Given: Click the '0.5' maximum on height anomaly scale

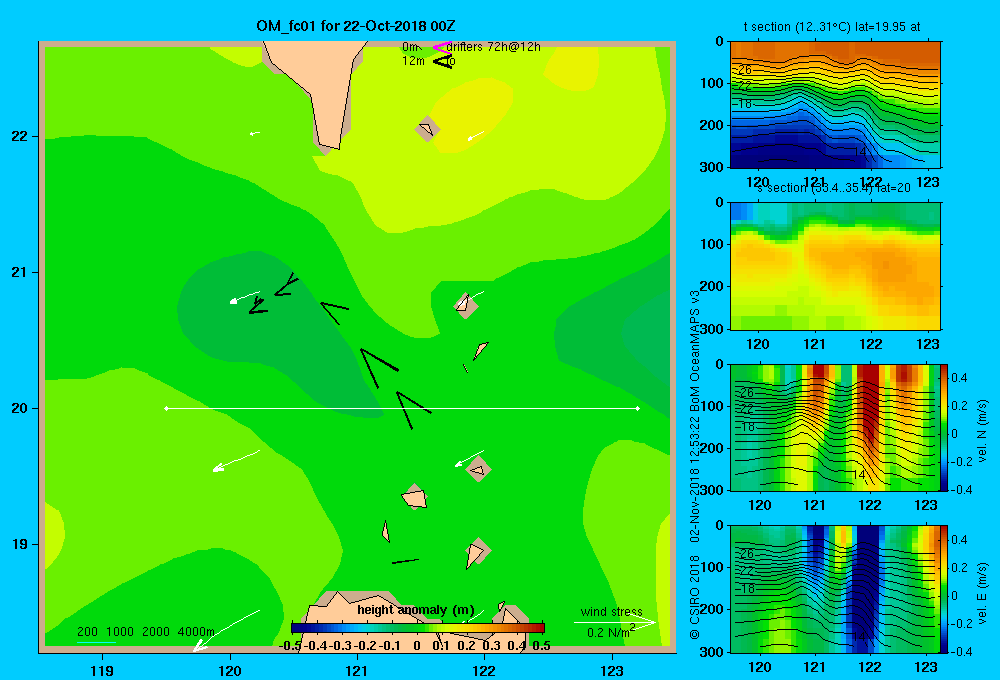Looking at the screenshot, I should click(541, 646).
